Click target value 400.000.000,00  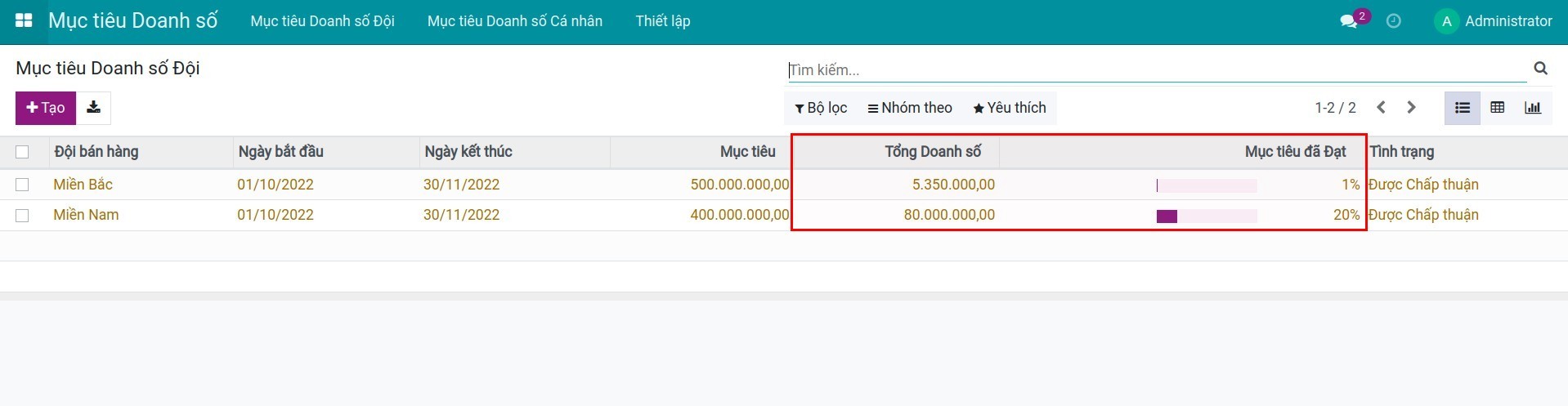740,215
